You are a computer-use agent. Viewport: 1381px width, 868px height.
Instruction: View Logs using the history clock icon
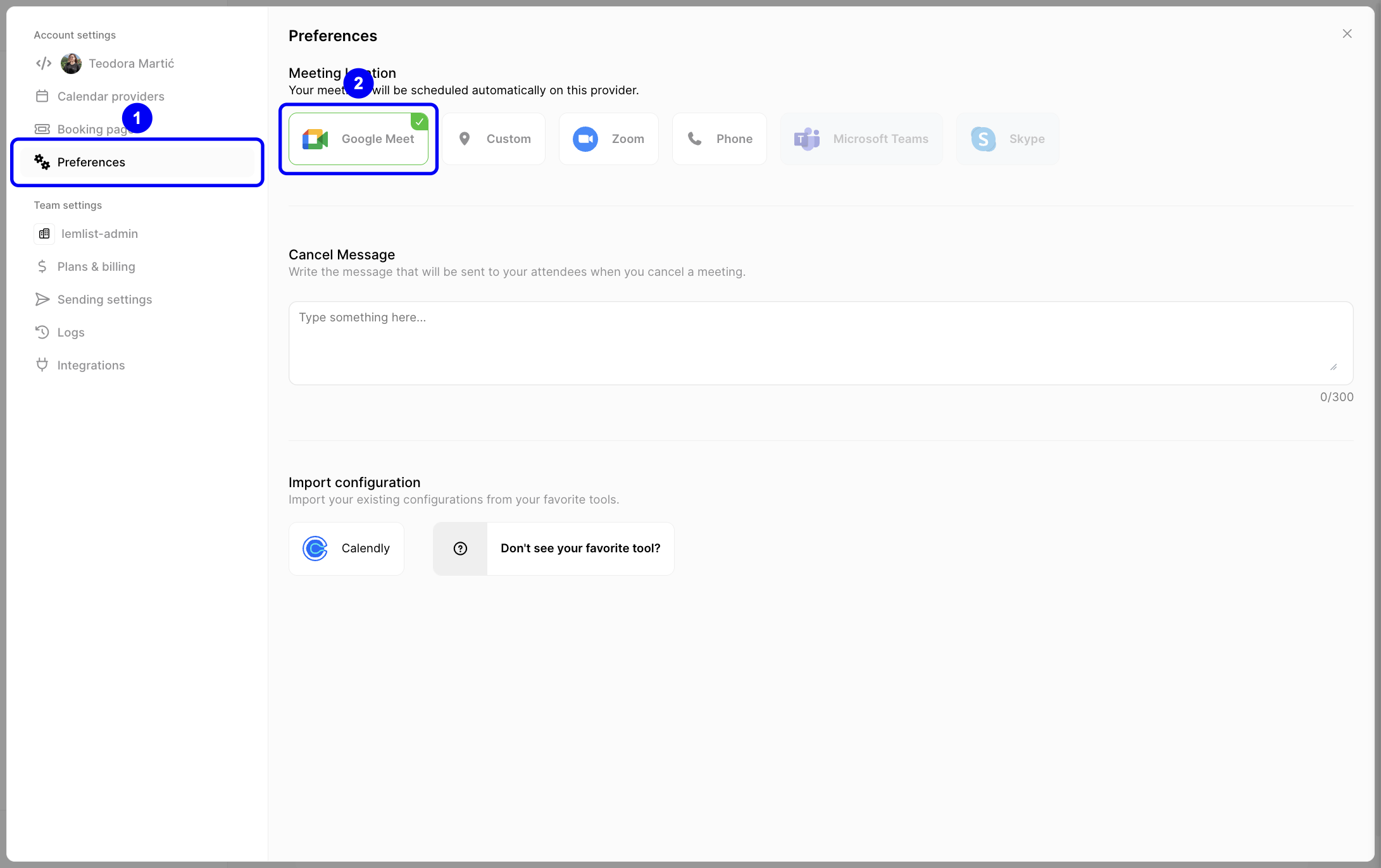coord(42,332)
